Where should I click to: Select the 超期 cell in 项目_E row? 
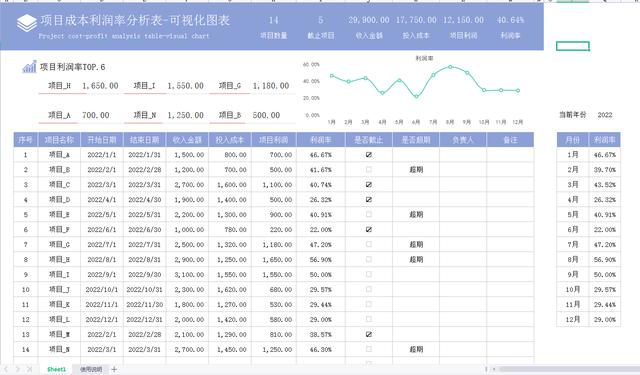tap(416, 214)
